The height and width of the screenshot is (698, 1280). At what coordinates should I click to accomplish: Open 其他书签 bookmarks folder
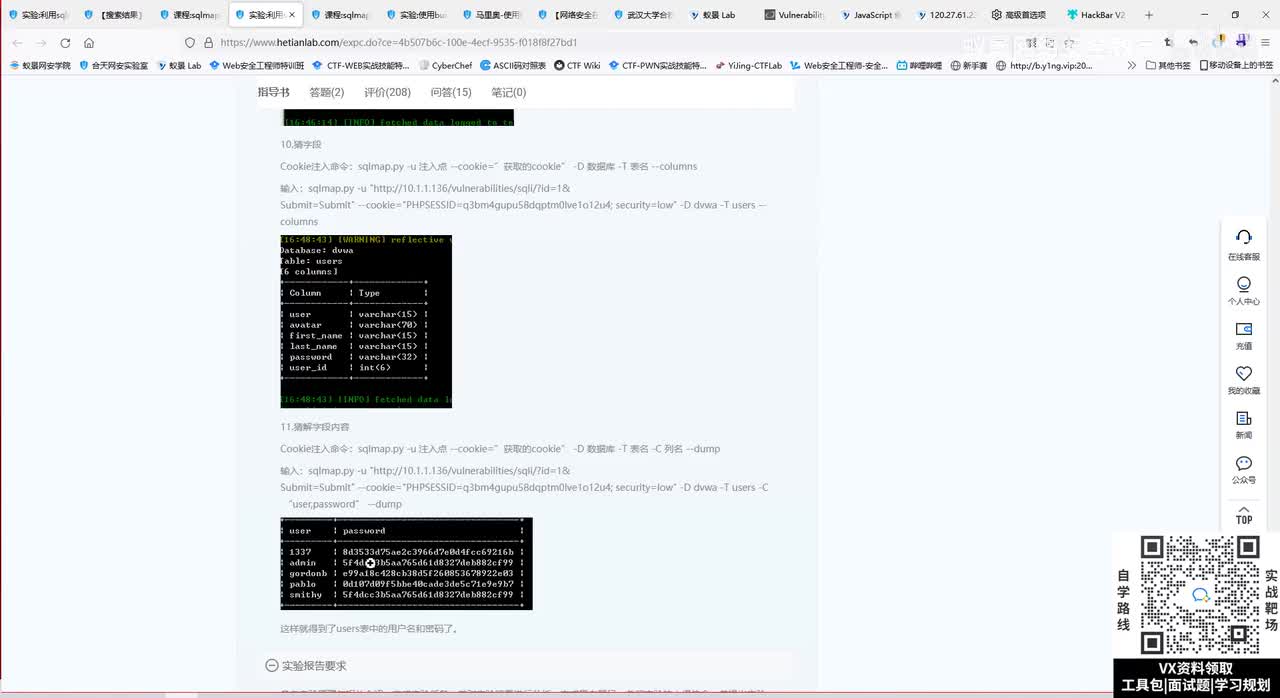(x=1168, y=65)
